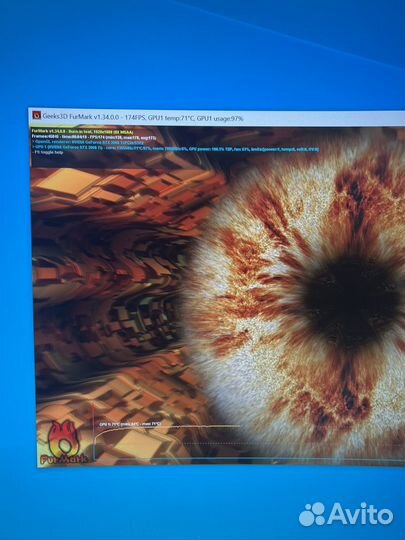Screen dimensions: 405x540
Task: Click the F1 toggle help overlay text
Action: point(48,153)
